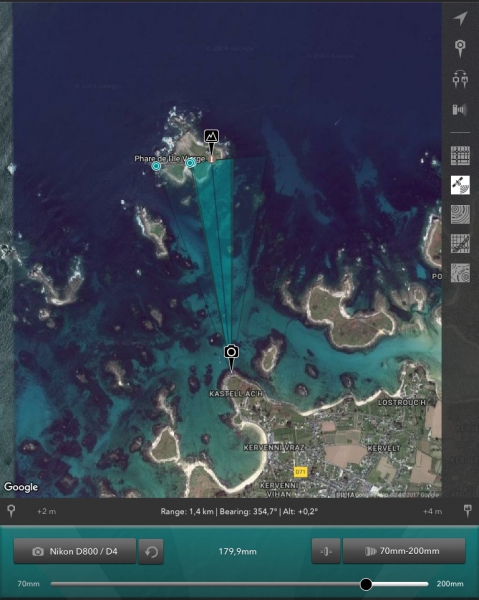Swap camera and scene pins icon
The image size is (479, 600).
(460, 79)
